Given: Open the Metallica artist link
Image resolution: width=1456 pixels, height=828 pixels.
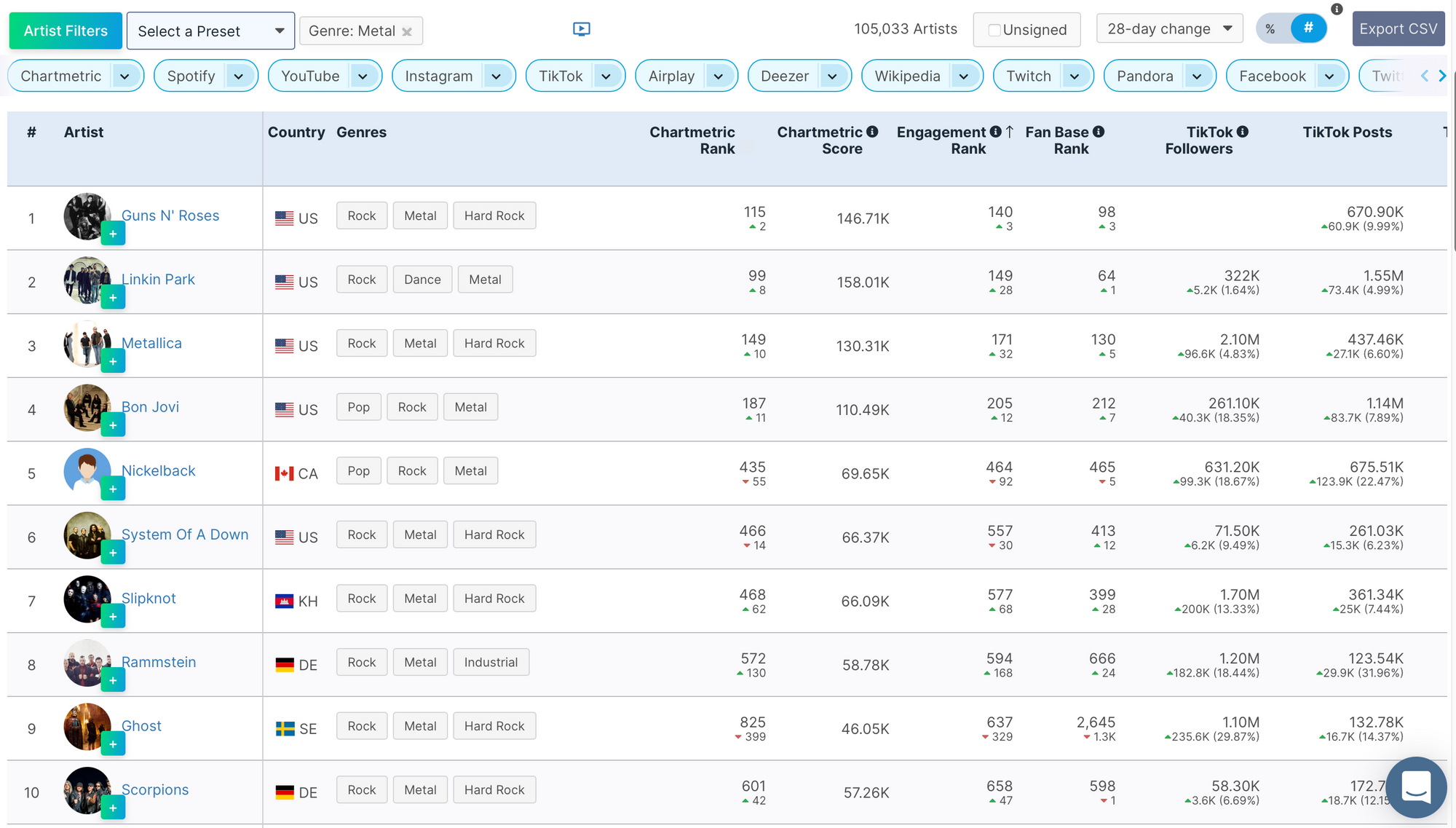Looking at the screenshot, I should tap(151, 343).
